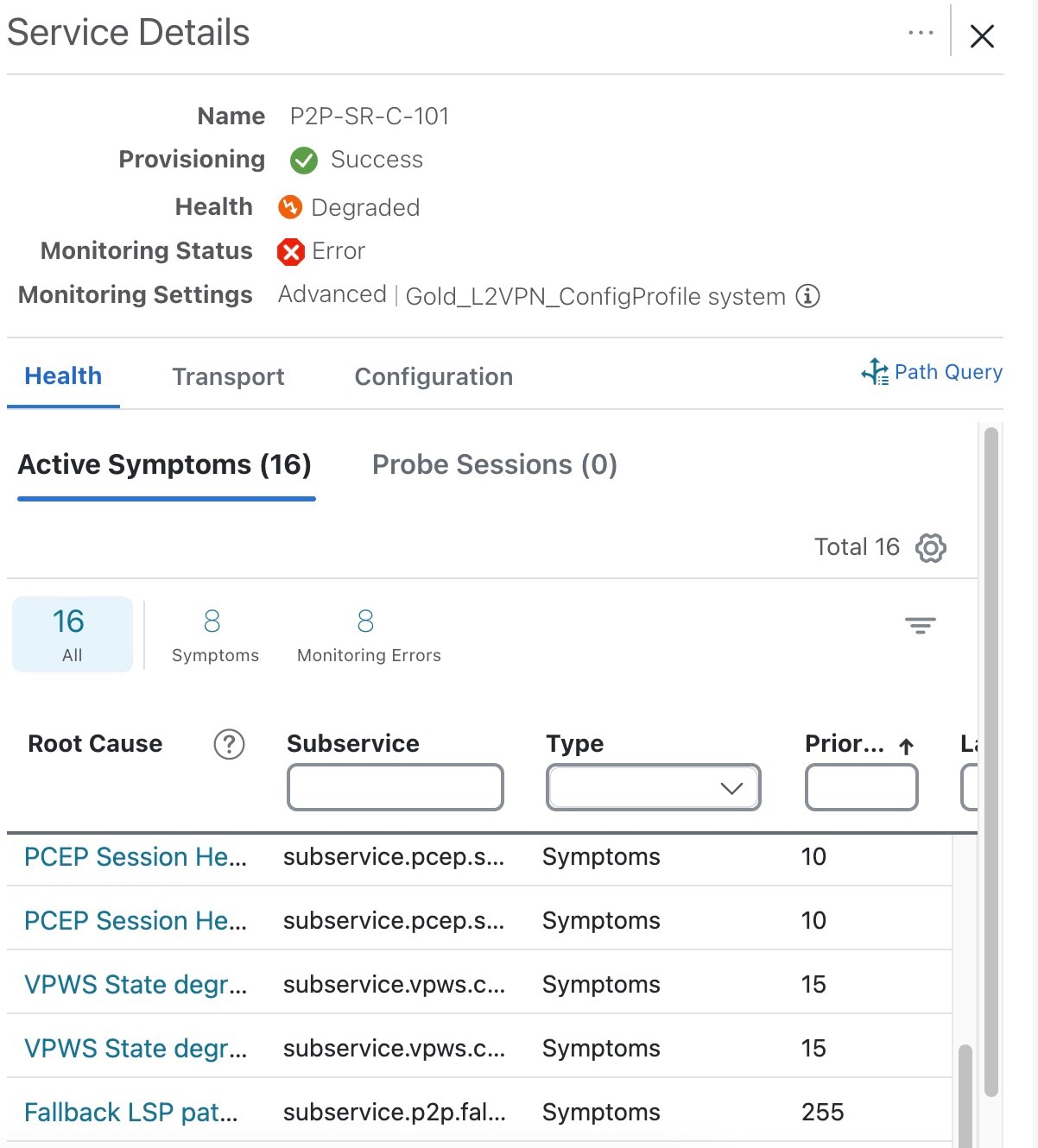Switch to the Configuration tab
Viewport: 1038px width, 1148px height.
coord(433,376)
